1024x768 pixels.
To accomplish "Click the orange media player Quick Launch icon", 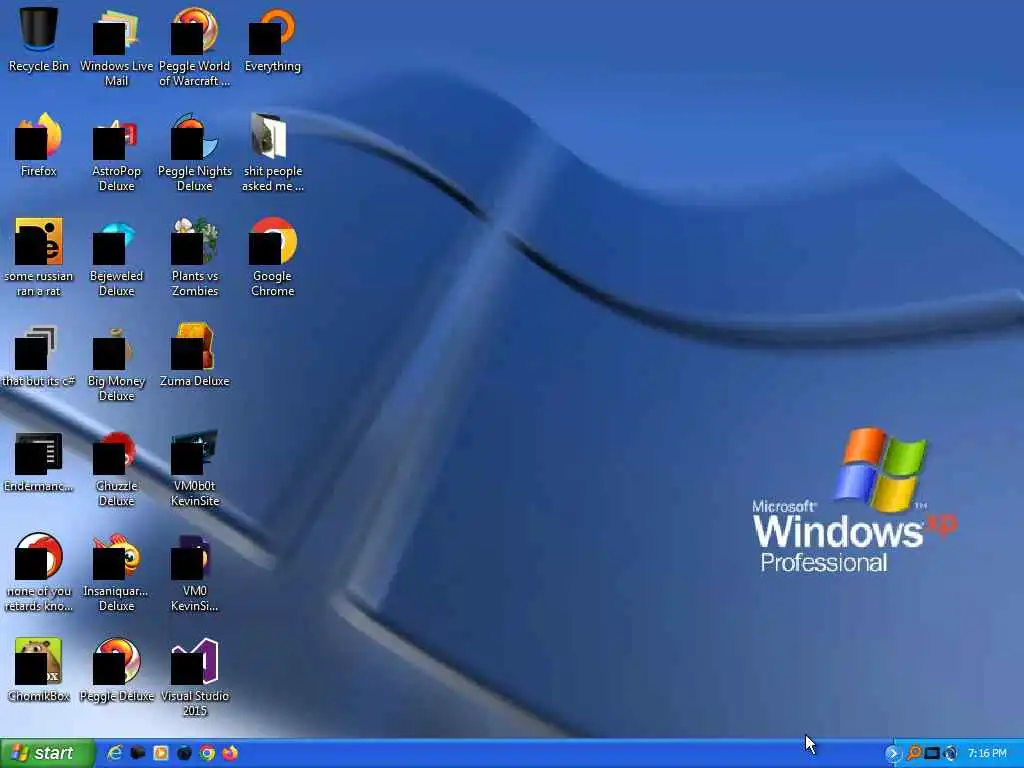I will pyautogui.click(x=161, y=753).
